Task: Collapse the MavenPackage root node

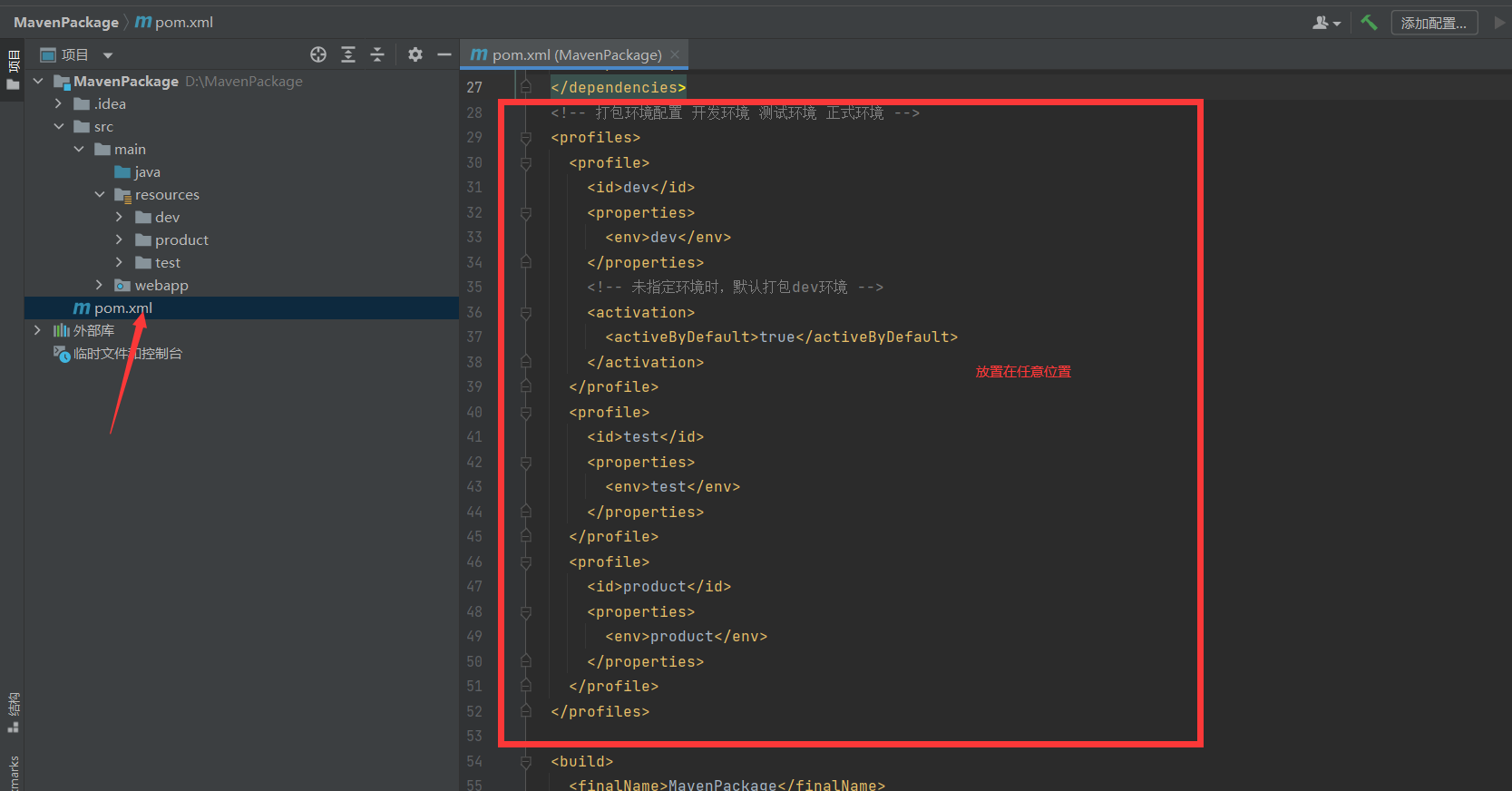Action: tap(38, 81)
